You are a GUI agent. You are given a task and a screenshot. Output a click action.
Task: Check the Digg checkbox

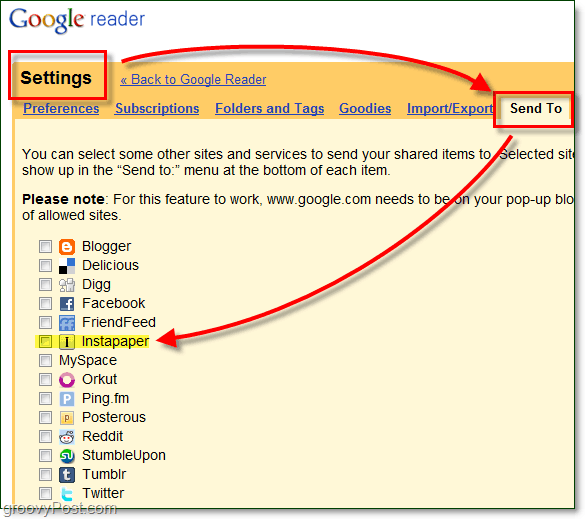point(46,285)
